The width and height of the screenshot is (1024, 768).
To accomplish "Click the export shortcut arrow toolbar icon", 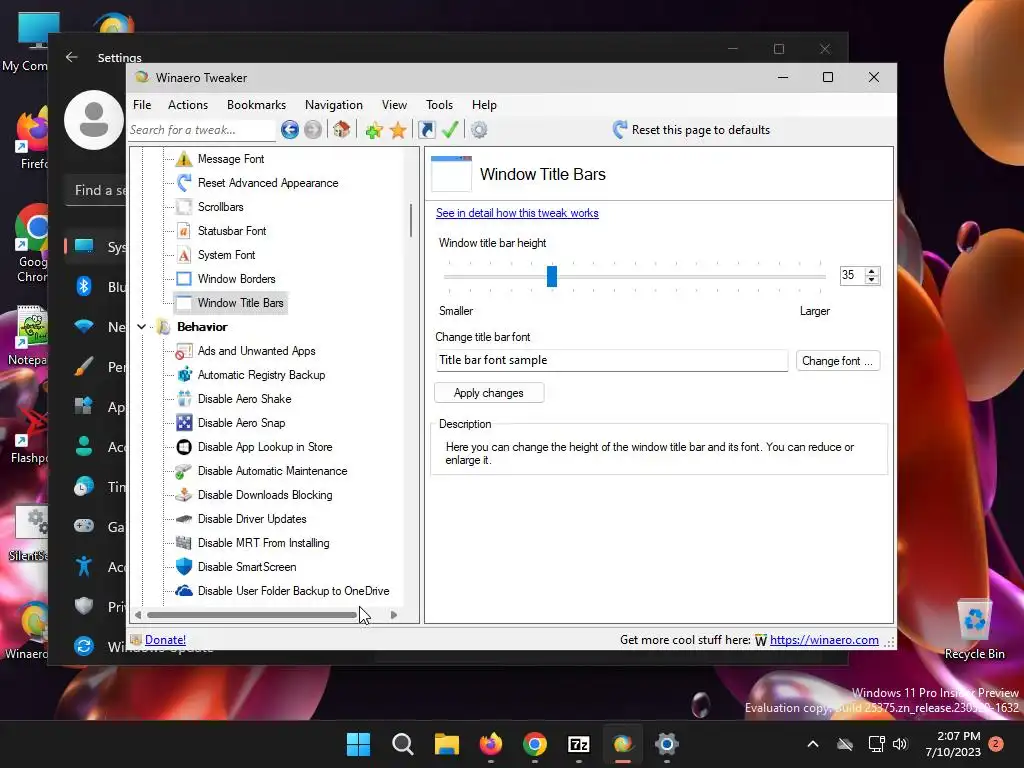I will click(426, 129).
